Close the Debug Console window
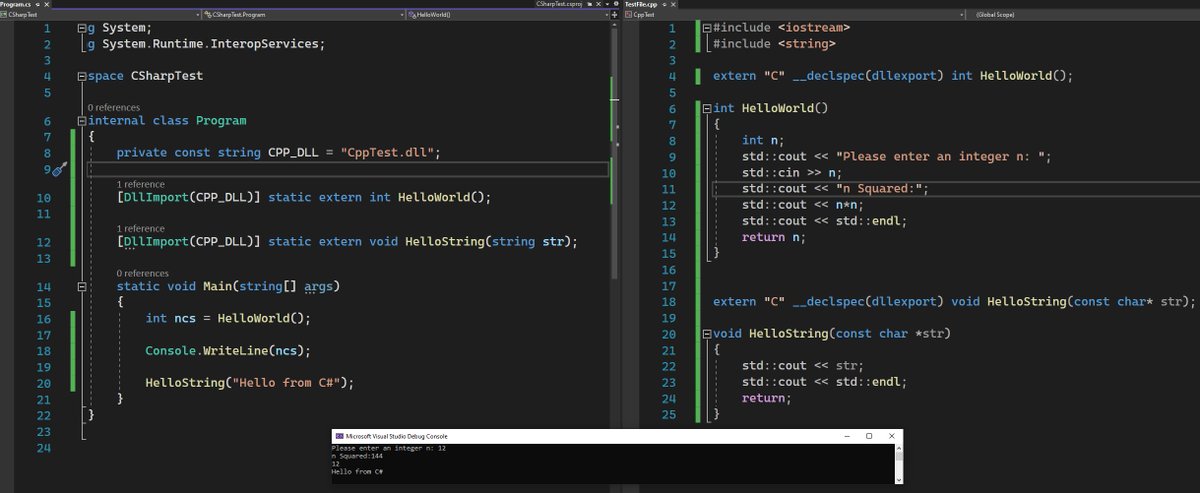The image size is (1200, 493). click(x=890, y=436)
